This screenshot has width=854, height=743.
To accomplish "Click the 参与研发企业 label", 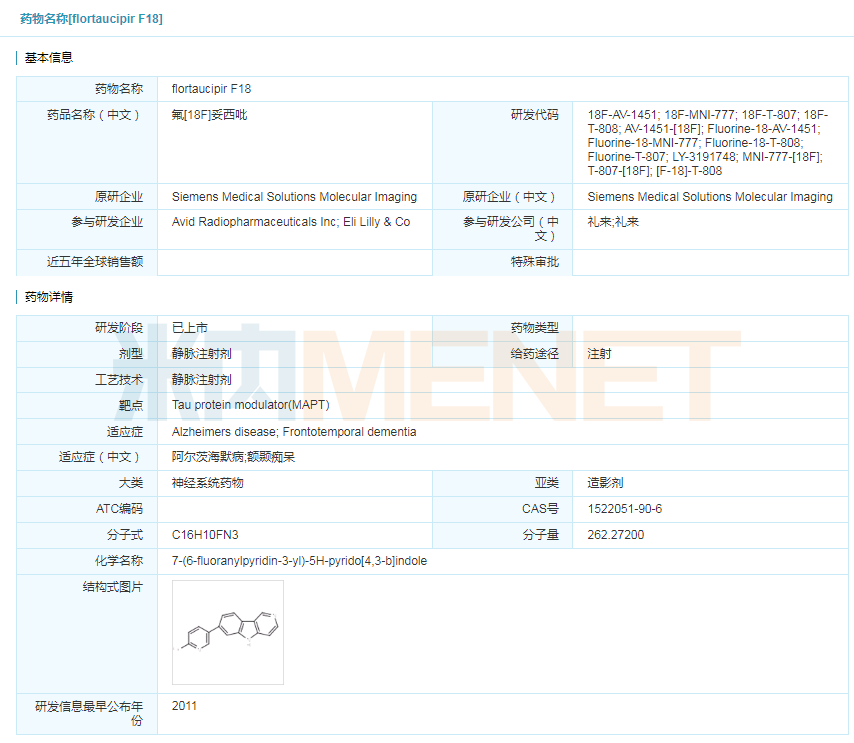I will click(107, 222).
